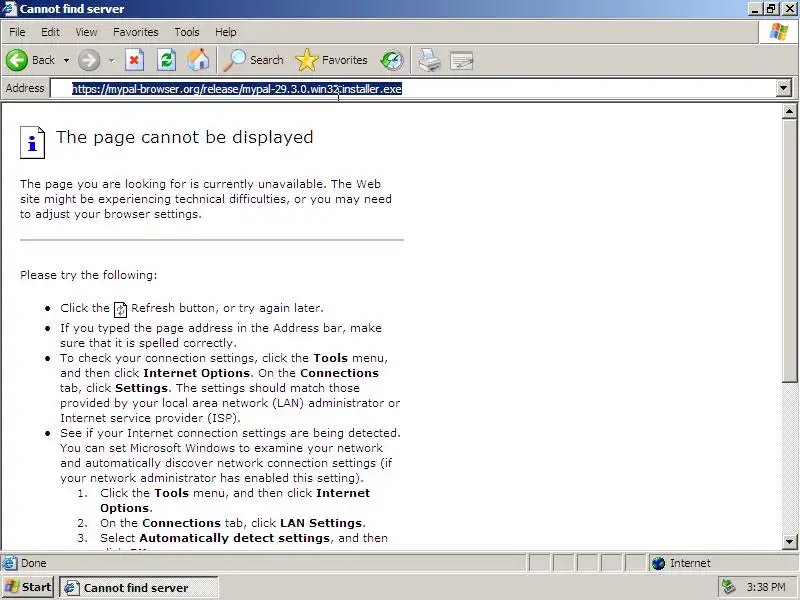Select Cannot find server taskbar button
800x600 pixels.
139,588
